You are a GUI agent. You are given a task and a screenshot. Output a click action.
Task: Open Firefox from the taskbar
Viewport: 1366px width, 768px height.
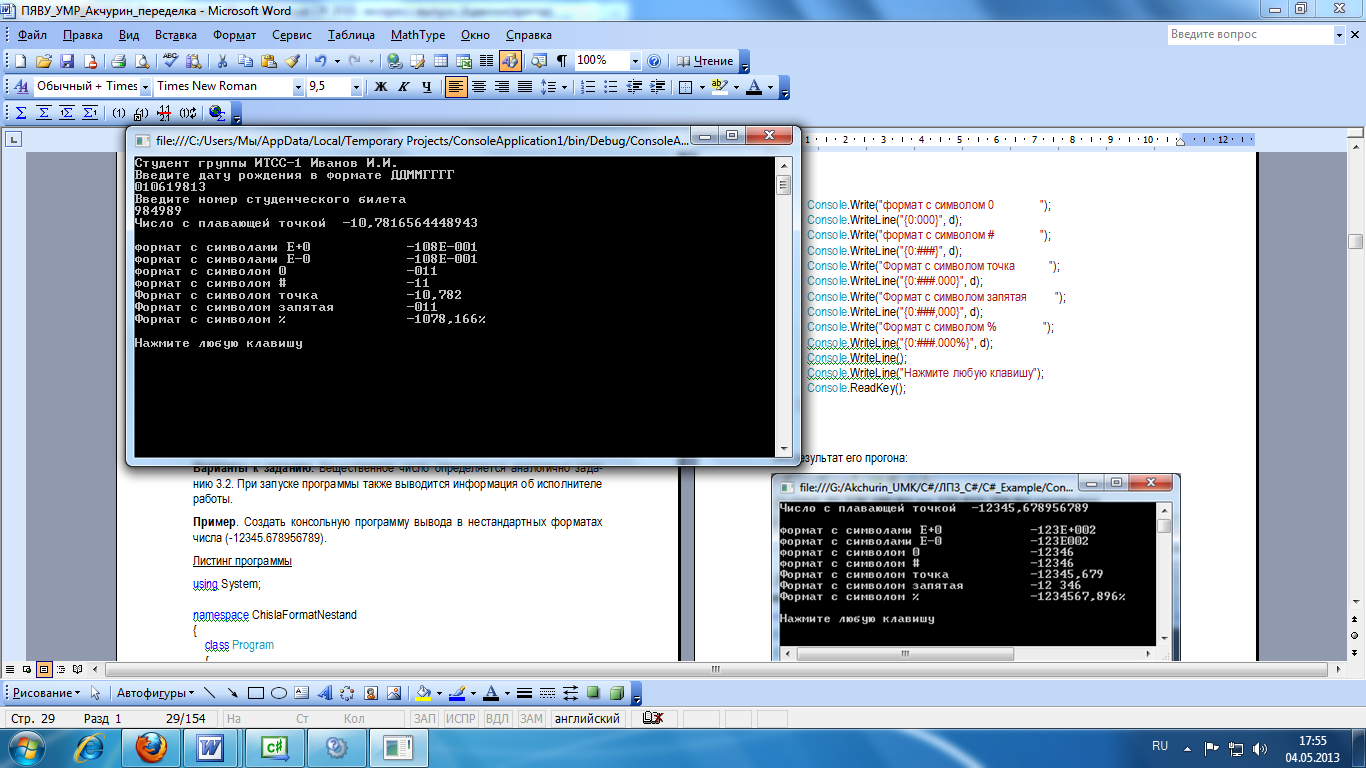149,747
